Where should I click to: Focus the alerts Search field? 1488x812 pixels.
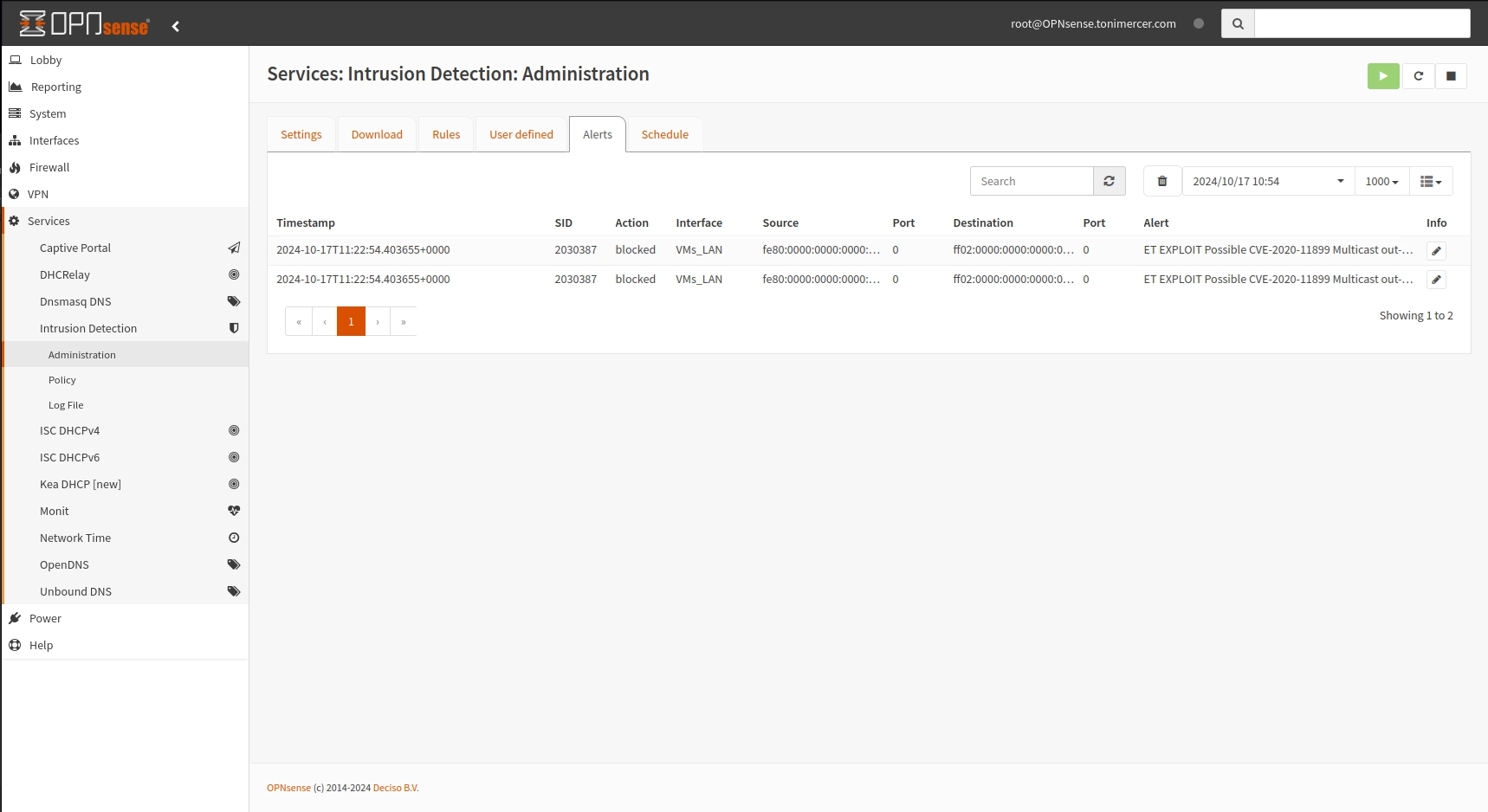1032,181
